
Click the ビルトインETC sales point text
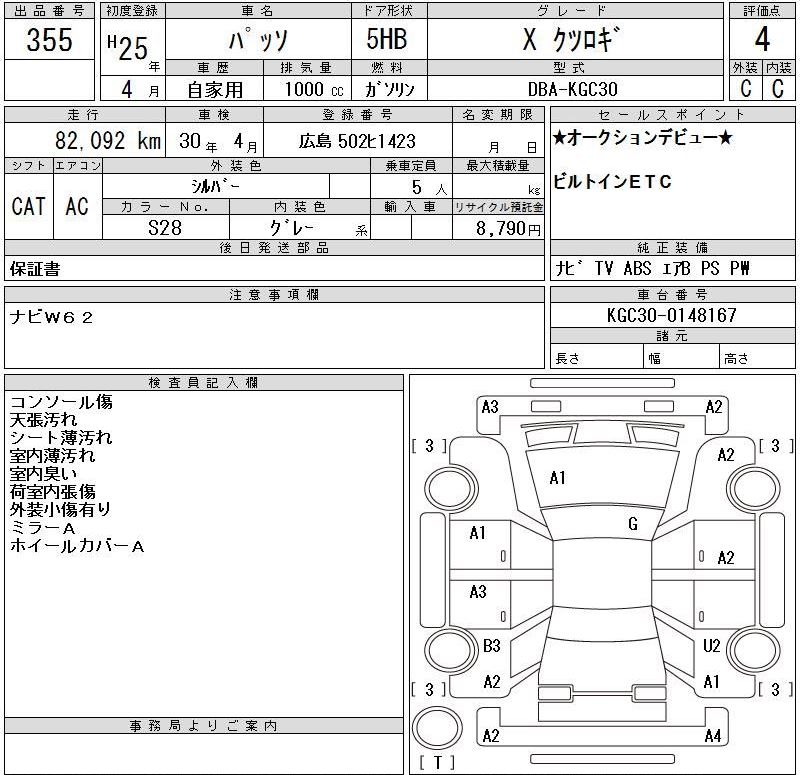point(612,181)
